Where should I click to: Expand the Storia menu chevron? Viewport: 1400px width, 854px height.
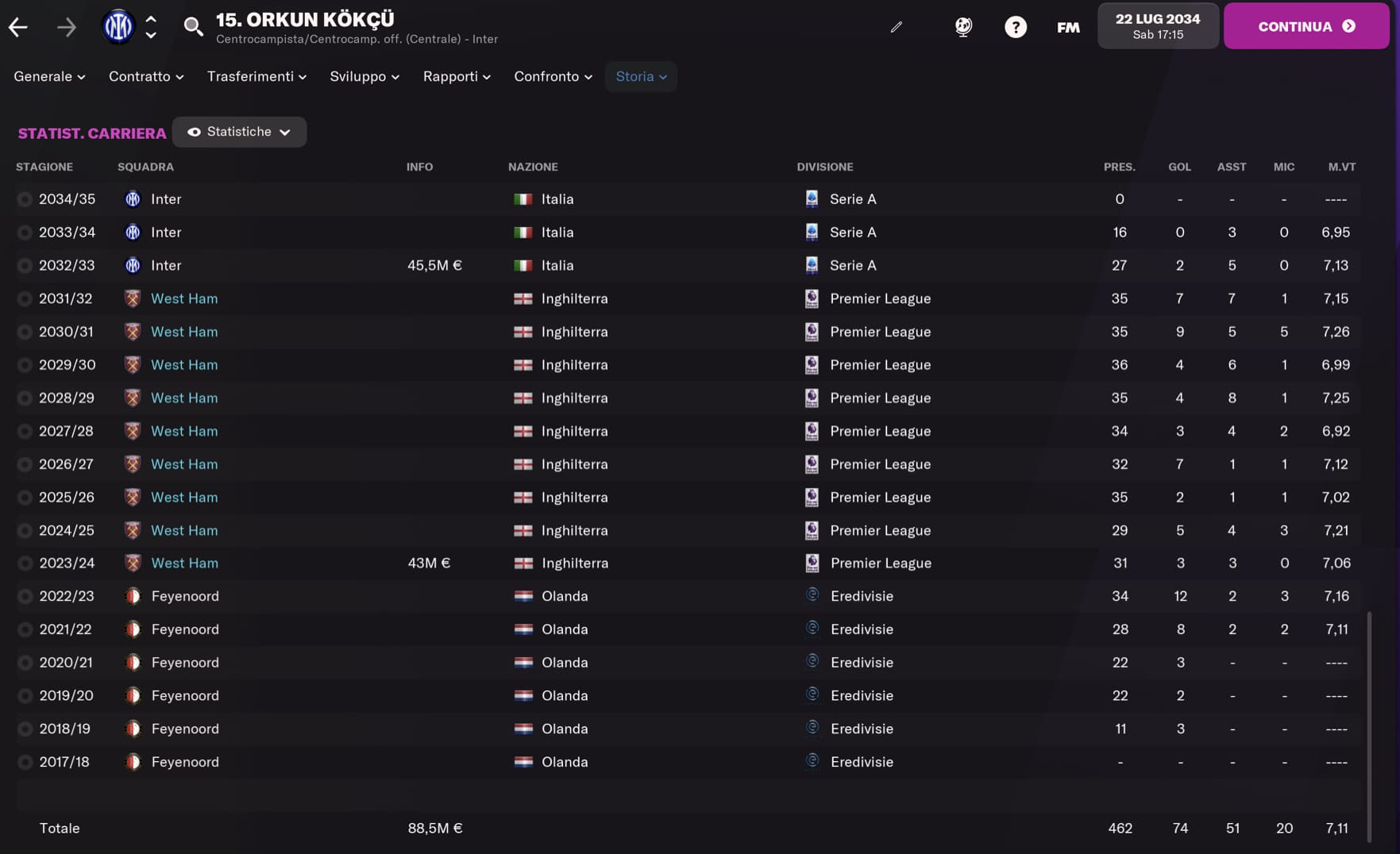[x=661, y=77]
